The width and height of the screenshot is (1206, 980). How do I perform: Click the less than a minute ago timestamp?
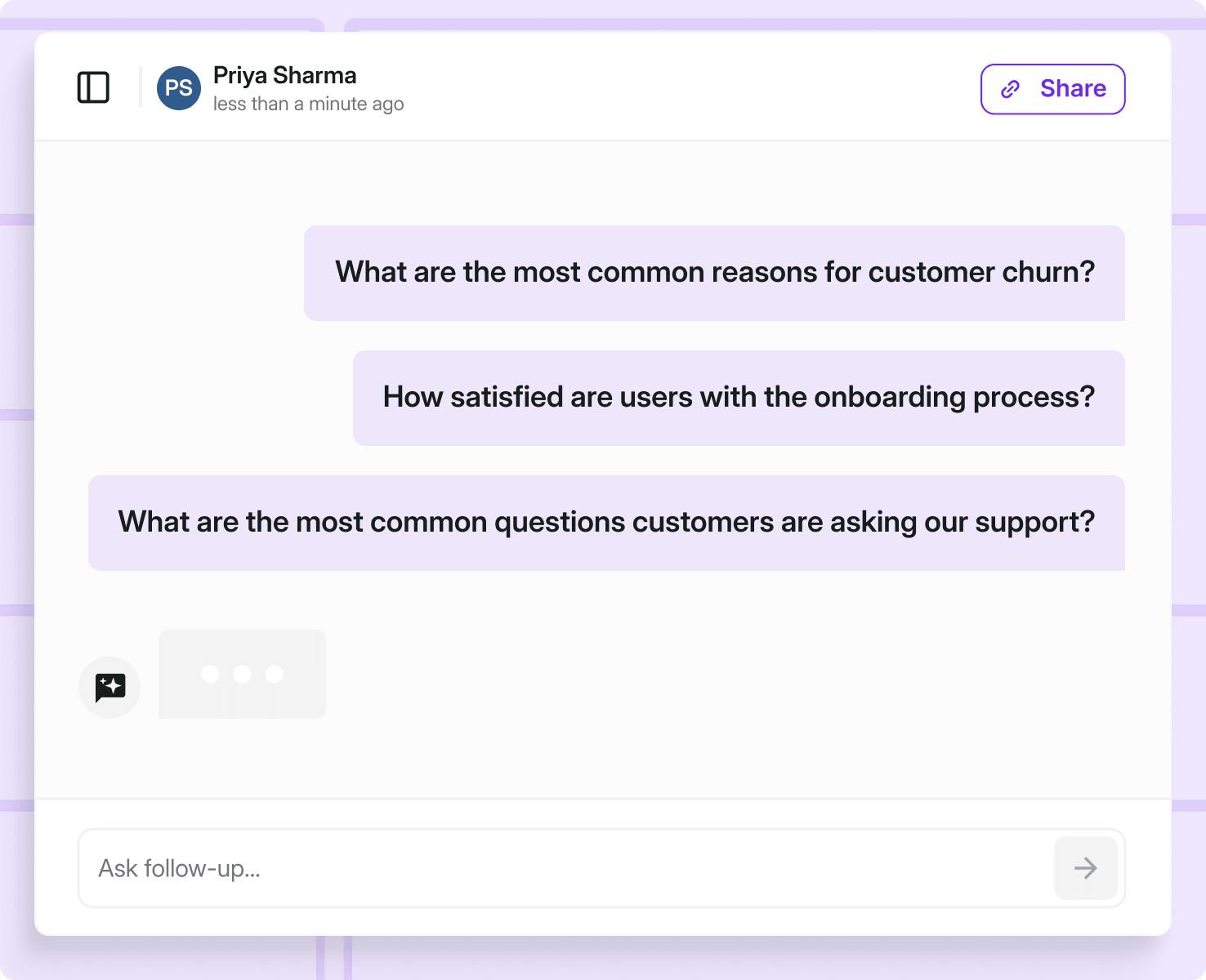(x=308, y=104)
